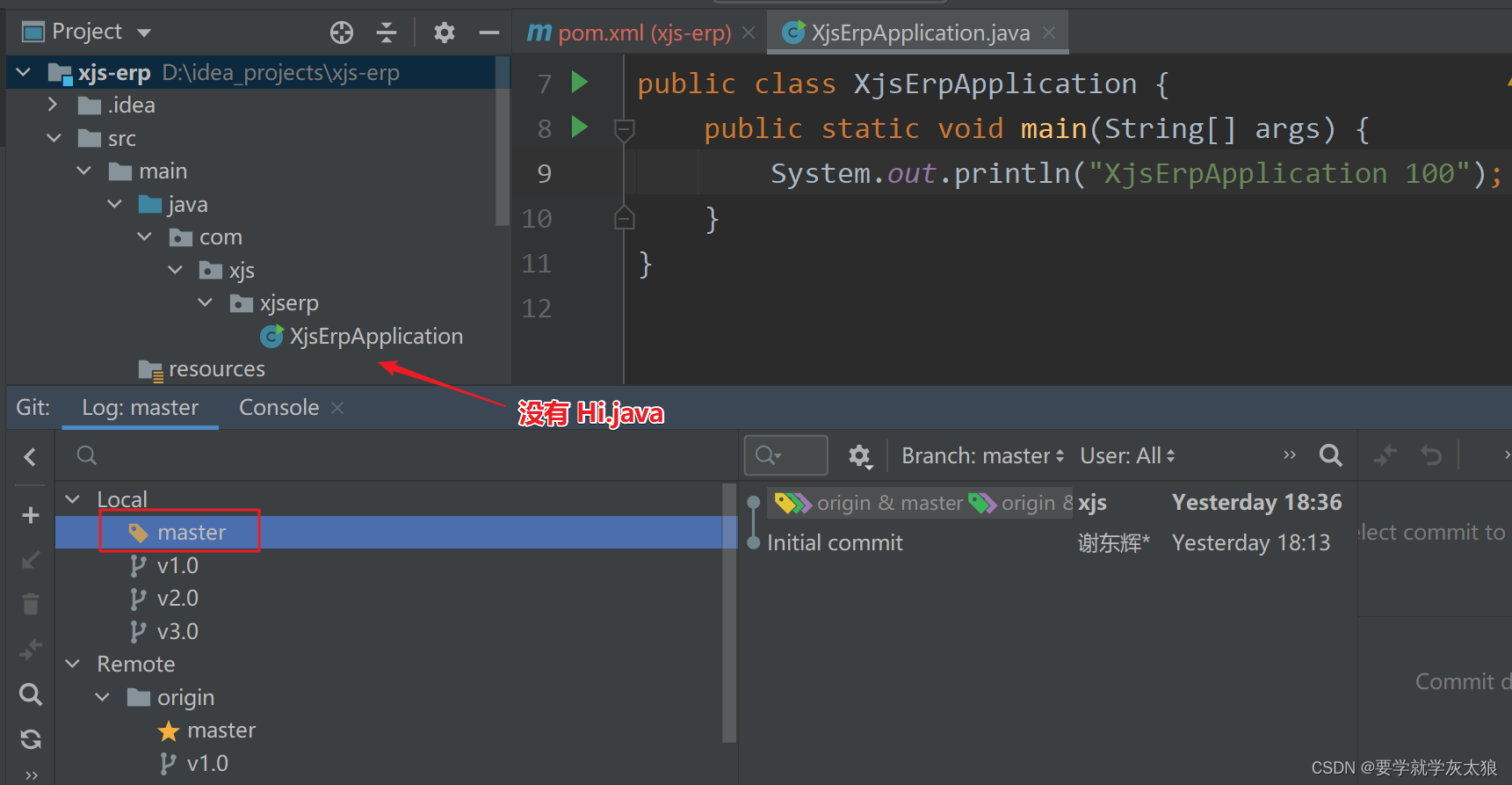1512x785 pixels.
Task: Click the project tree vertical scrollbar
Action: click(503, 141)
